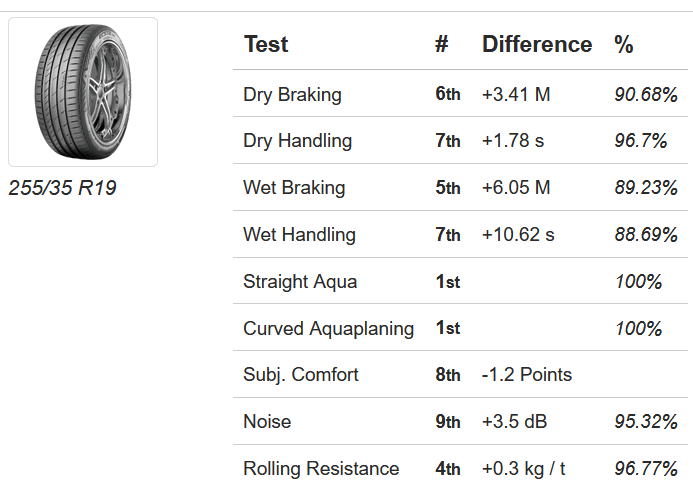Viewport: 693px width, 488px height.
Task: Open the Noise test row
Action: click(267, 422)
